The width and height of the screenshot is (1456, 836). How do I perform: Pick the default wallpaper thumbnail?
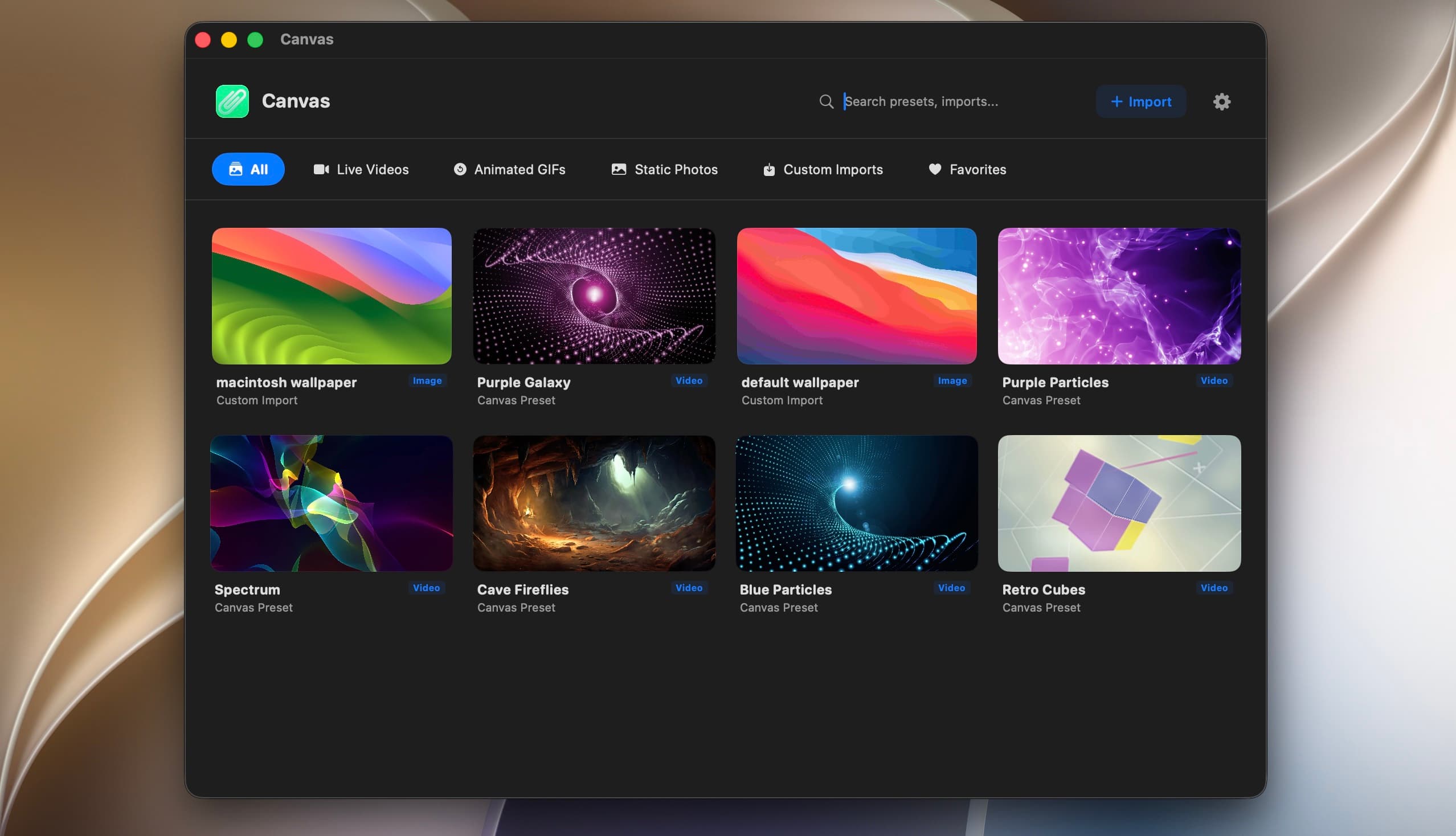(856, 296)
